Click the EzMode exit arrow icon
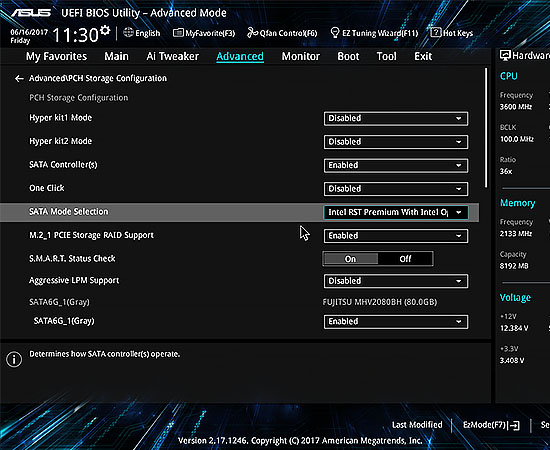Screen dimensions: 550x450 (x=515, y=425)
